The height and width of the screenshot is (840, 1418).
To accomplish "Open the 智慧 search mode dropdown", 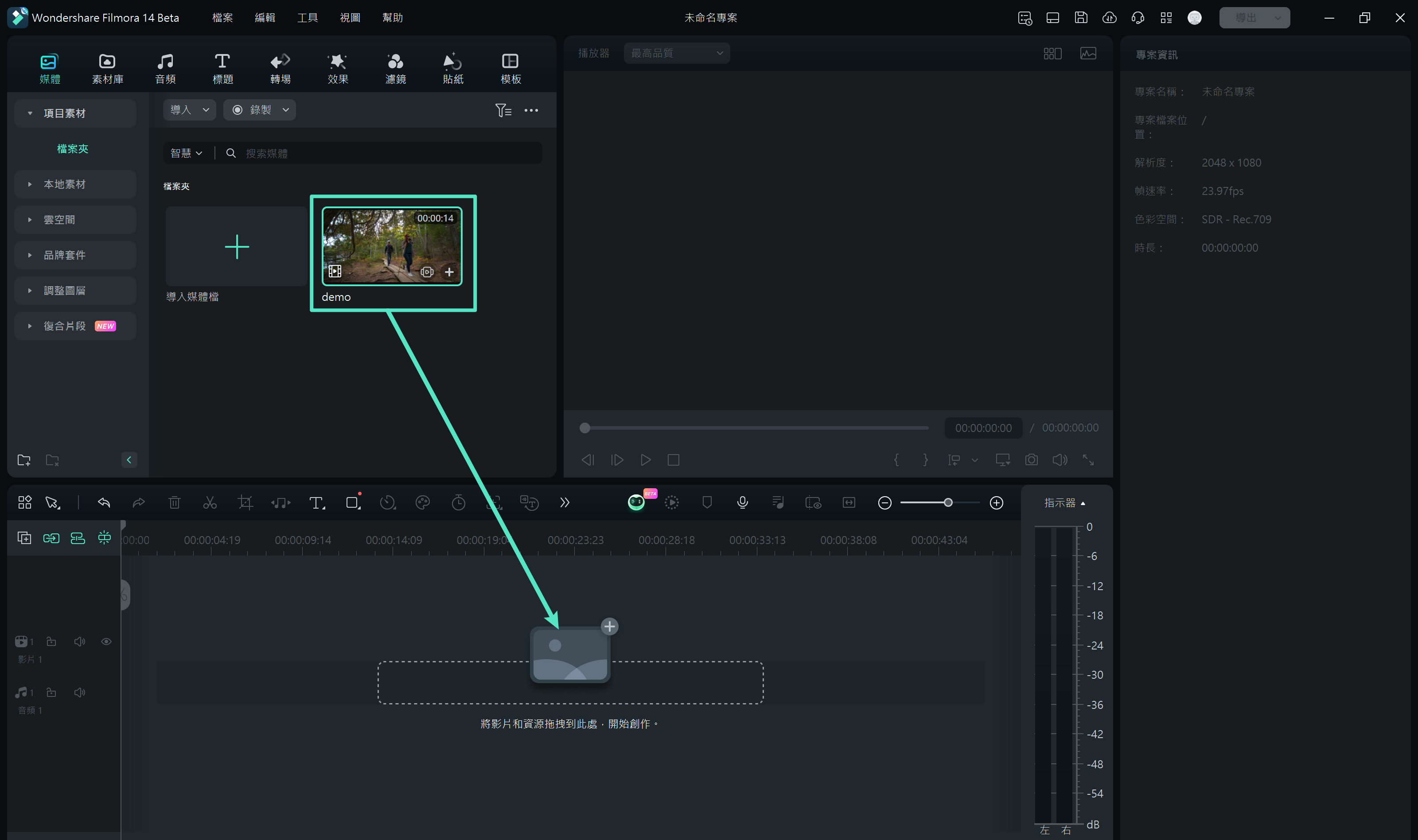I will [186, 153].
